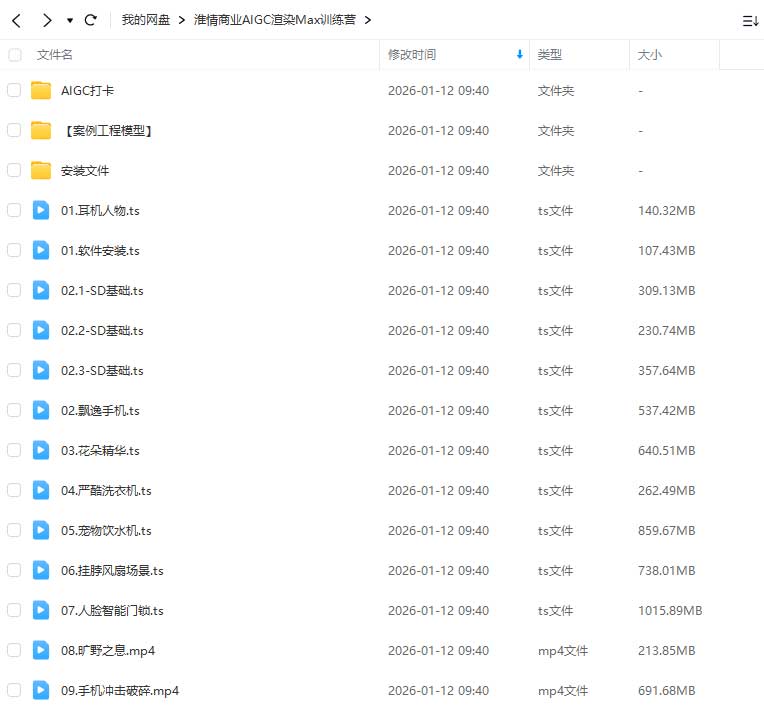Toggle the blue sort-direction arrow
764x710 pixels.
(520, 55)
